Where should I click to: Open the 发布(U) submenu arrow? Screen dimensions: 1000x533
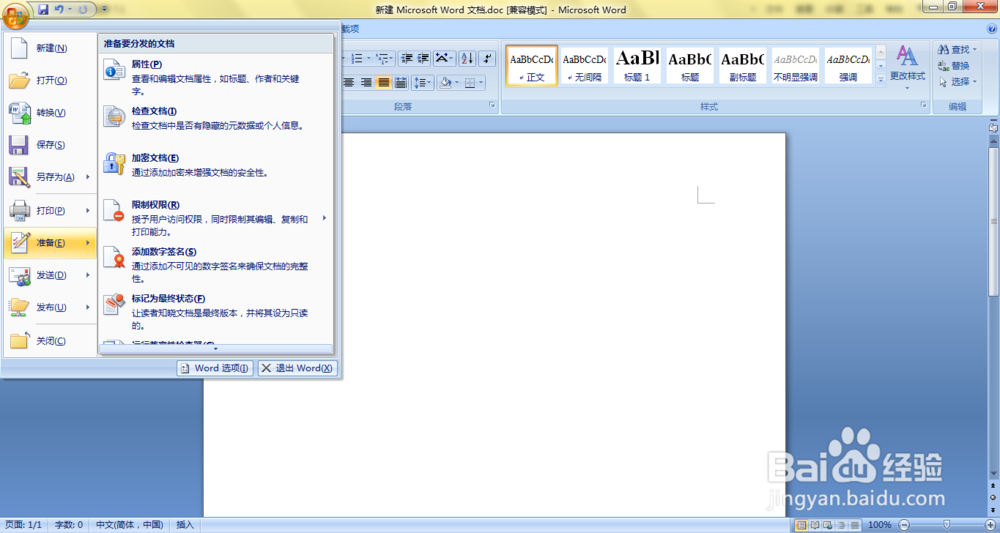tap(88, 307)
